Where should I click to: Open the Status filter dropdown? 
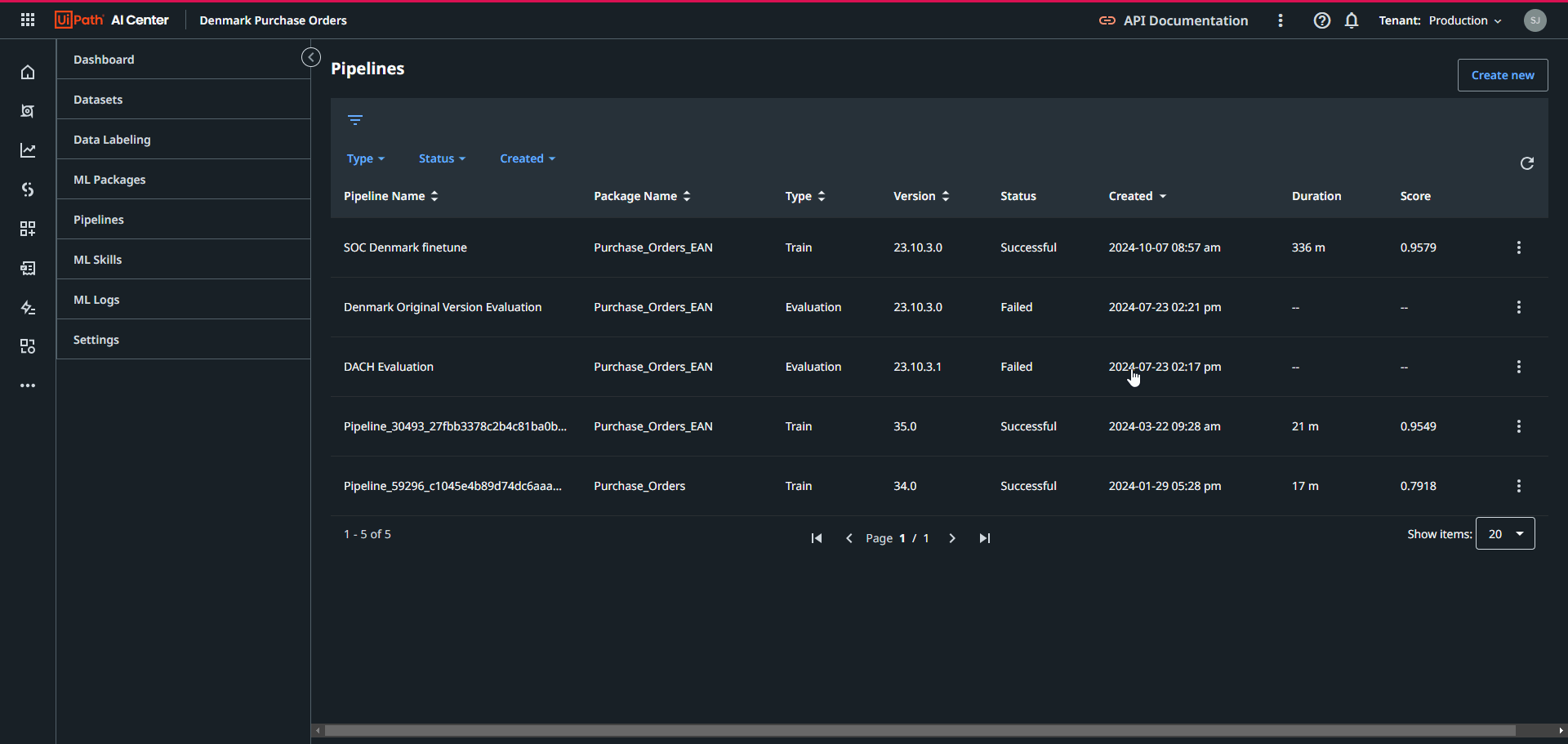pyautogui.click(x=442, y=158)
